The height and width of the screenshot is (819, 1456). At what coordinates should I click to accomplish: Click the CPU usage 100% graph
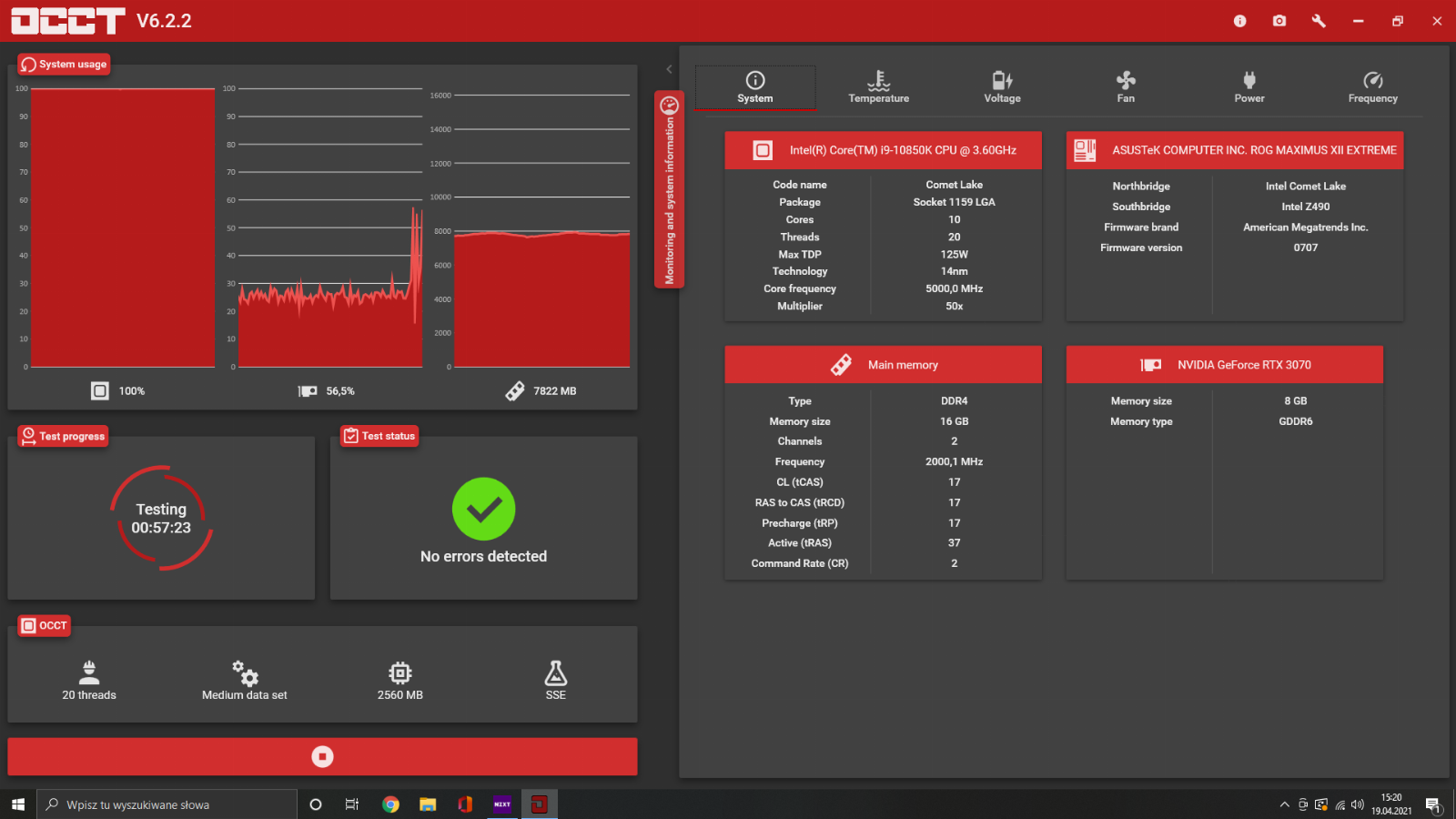point(123,227)
